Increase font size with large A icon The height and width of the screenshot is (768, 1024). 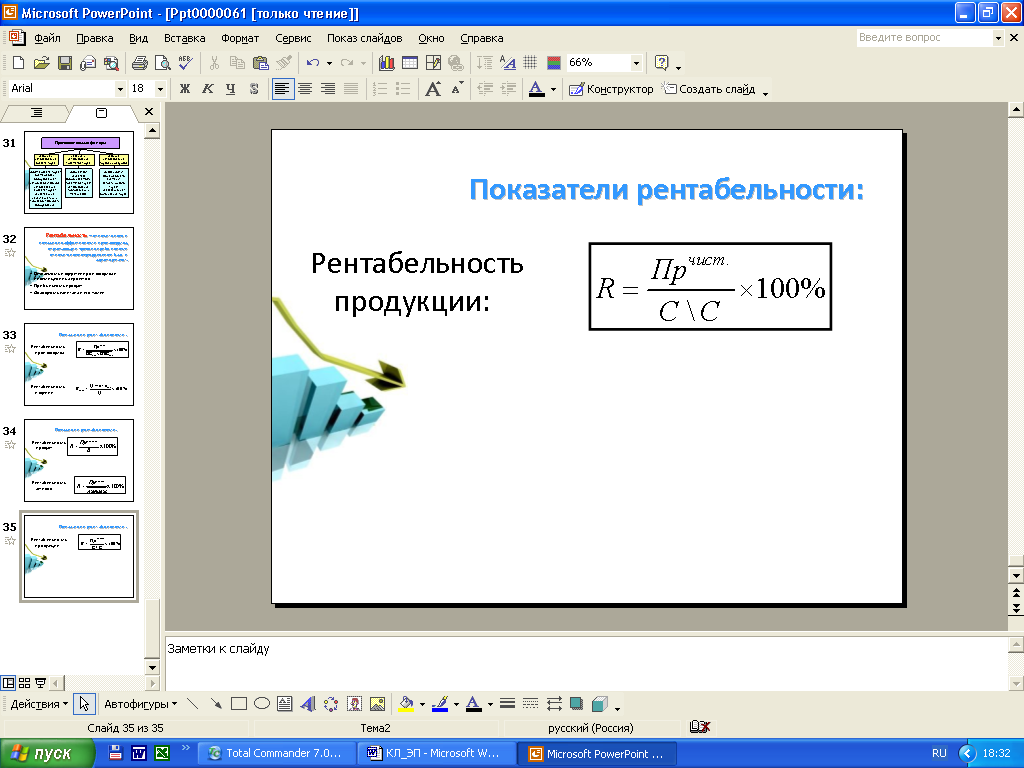coord(432,89)
